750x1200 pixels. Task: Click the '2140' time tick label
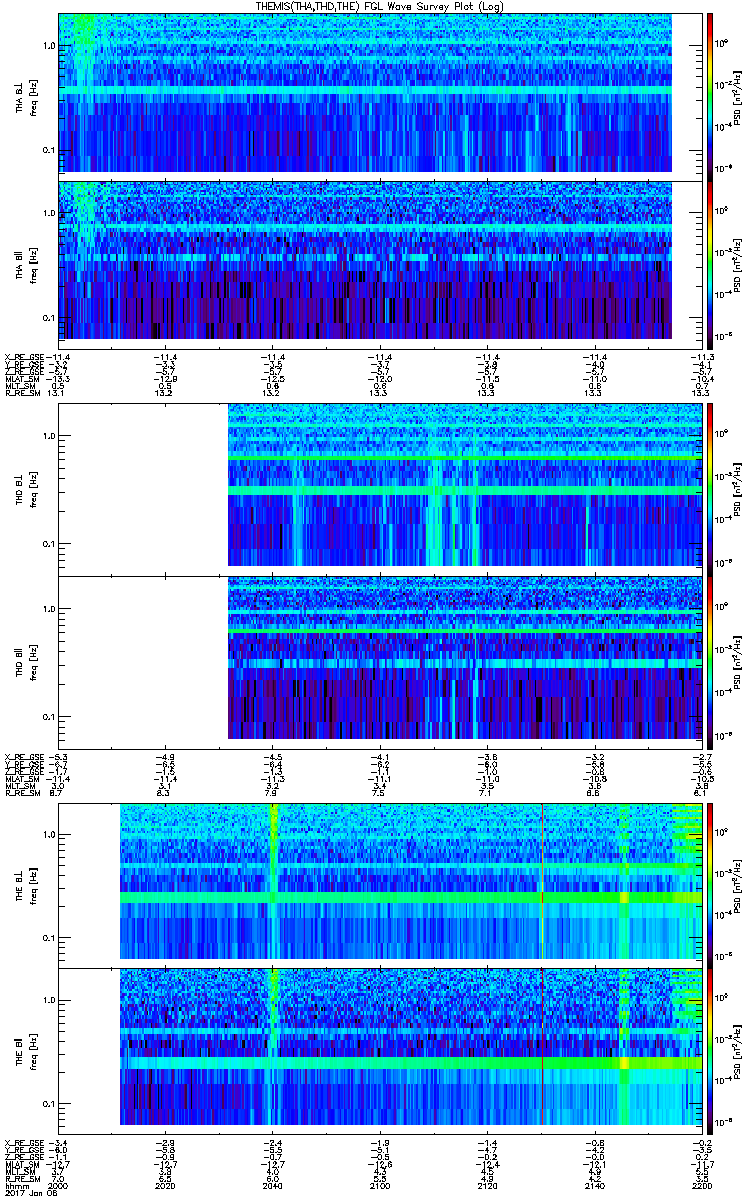pyautogui.click(x=594, y=1186)
